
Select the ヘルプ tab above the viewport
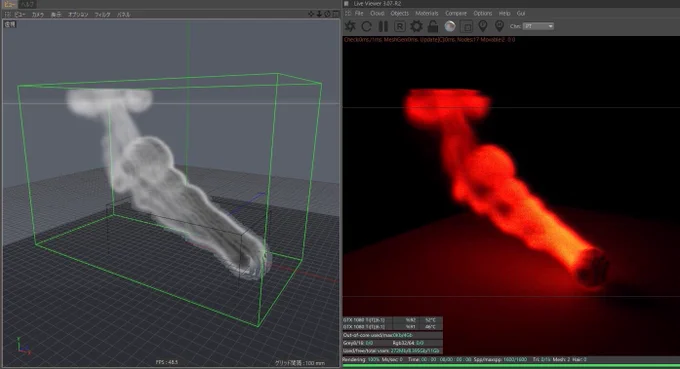tap(28, 4)
